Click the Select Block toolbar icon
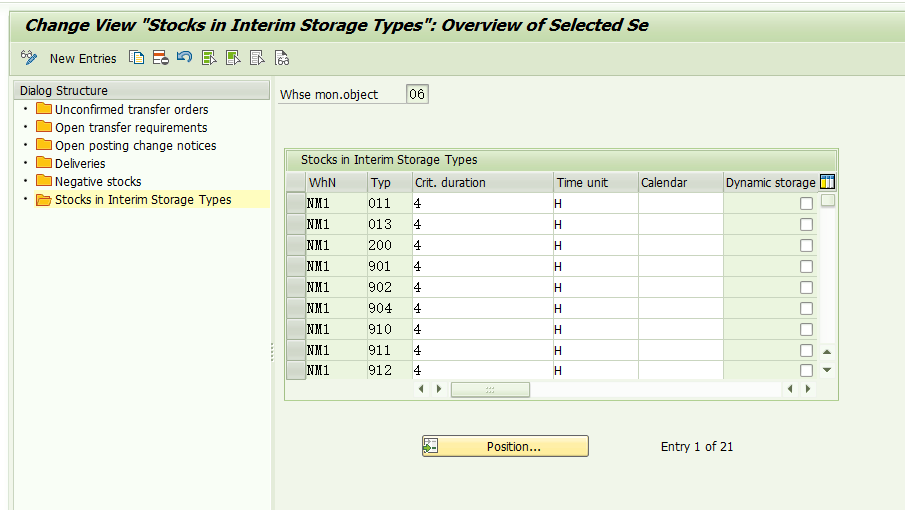 click(233, 58)
